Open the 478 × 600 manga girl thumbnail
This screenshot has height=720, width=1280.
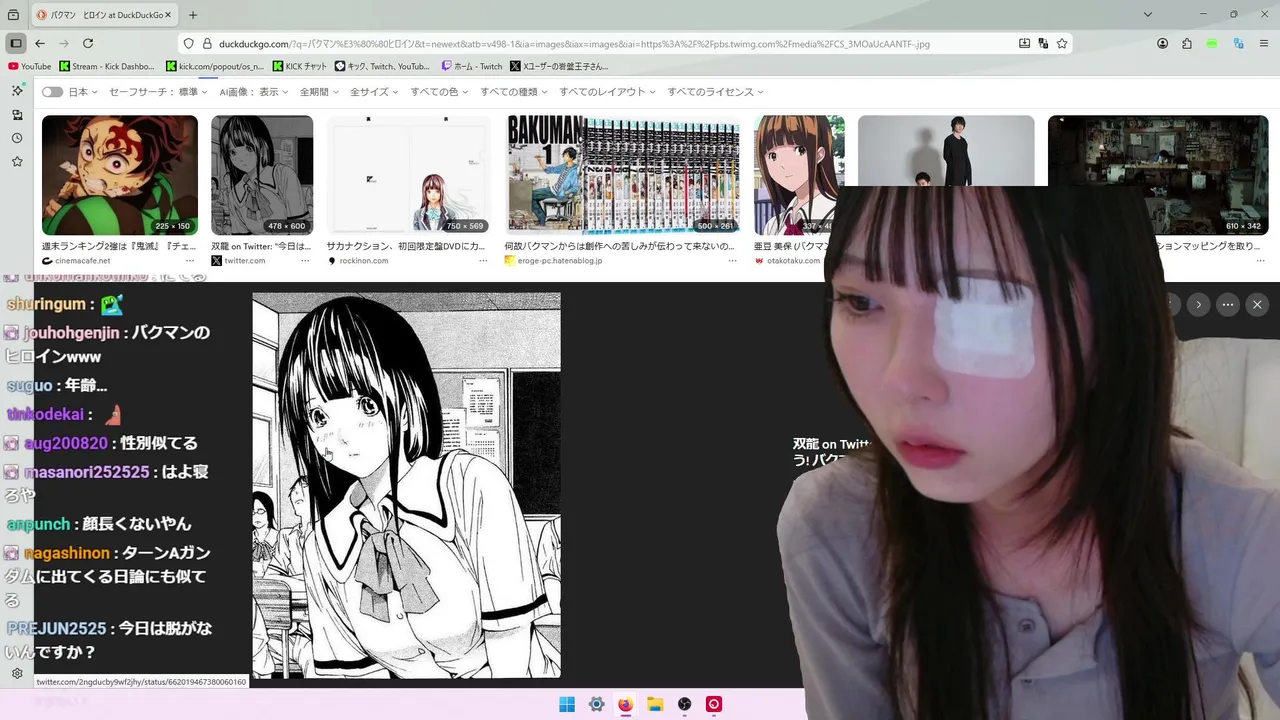tap(262, 175)
